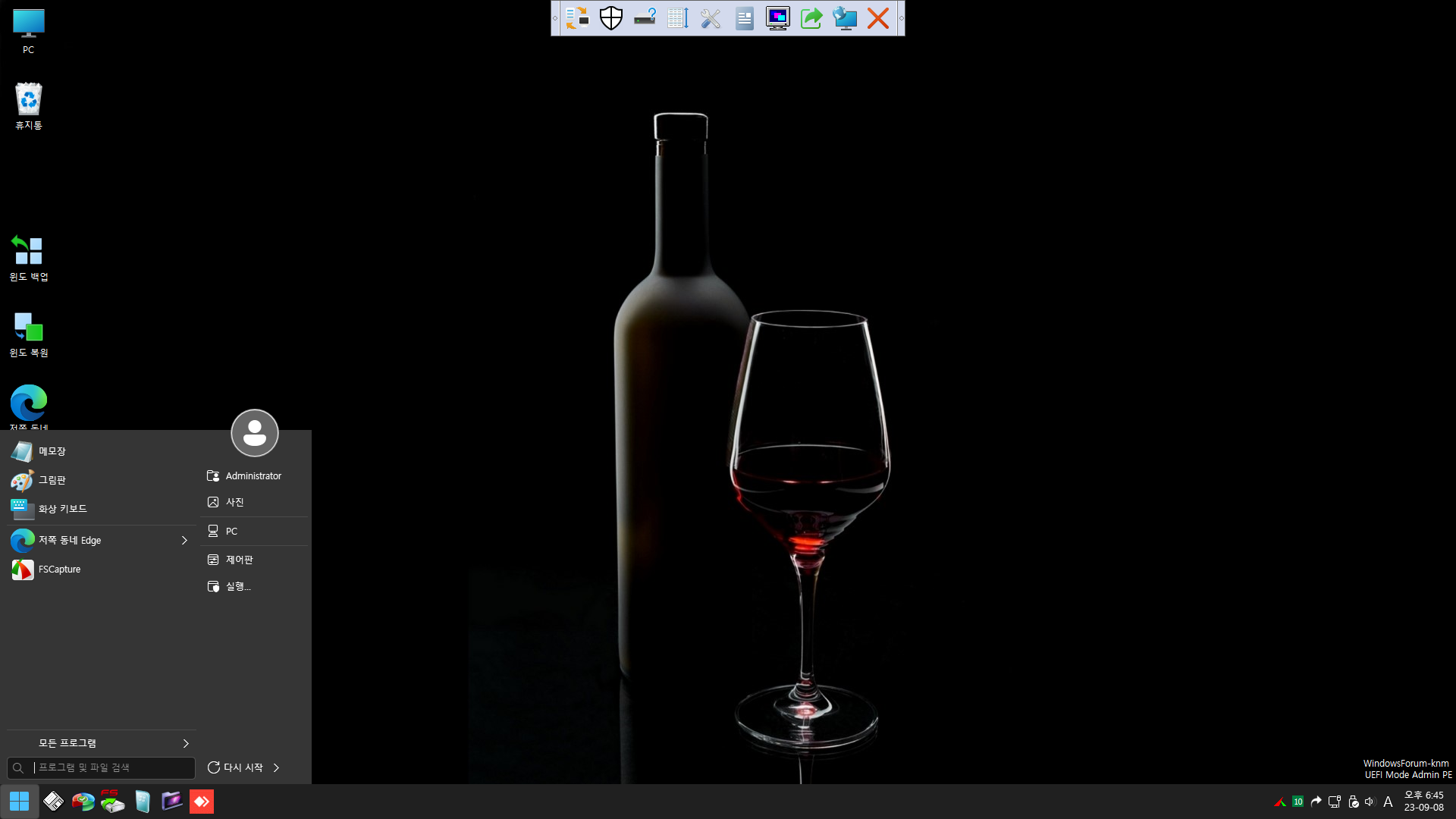Viewport: 1456px width, 819px height.
Task: Click the curved arrow tray icon
Action: click(x=1316, y=802)
